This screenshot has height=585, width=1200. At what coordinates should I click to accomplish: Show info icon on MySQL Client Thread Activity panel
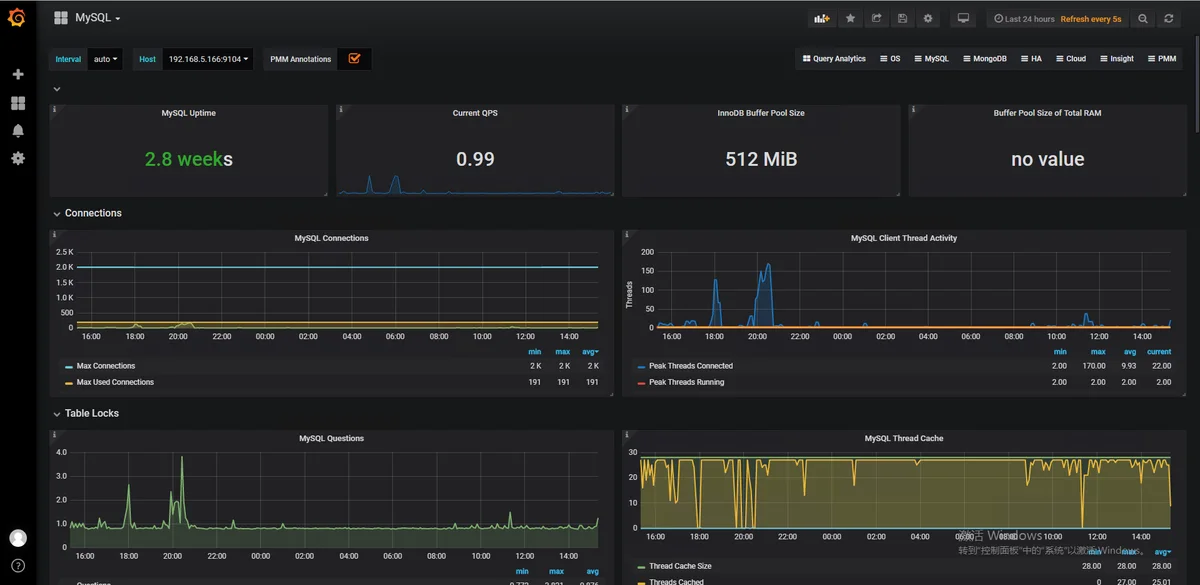(x=626, y=234)
